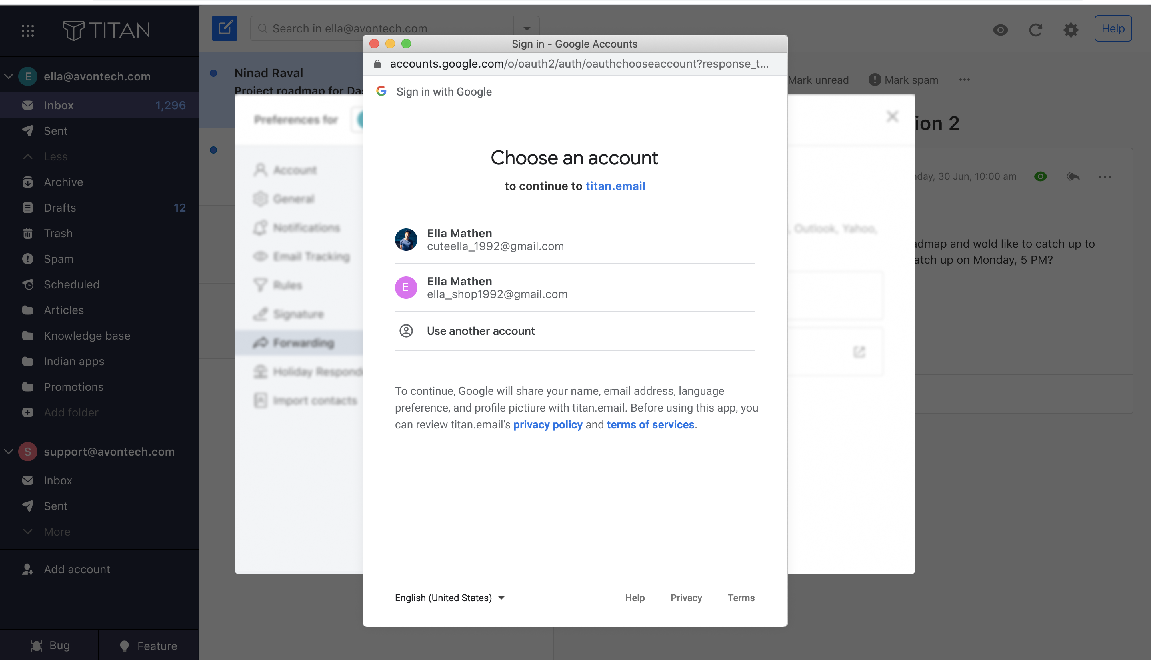1151x660 pixels.
Task: Collapse folders with the Less toggle
Action: click(x=46, y=156)
